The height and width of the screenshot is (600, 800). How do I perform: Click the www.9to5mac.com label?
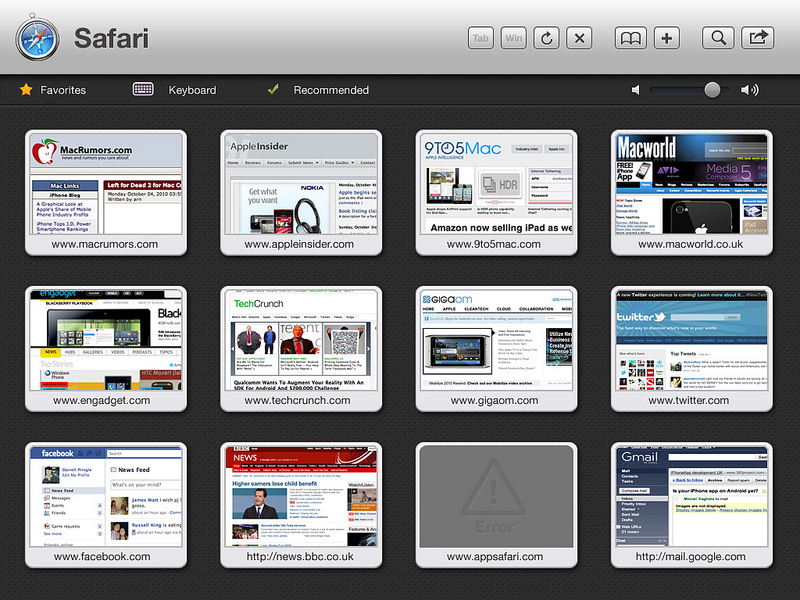pyautogui.click(x=494, y=244)
